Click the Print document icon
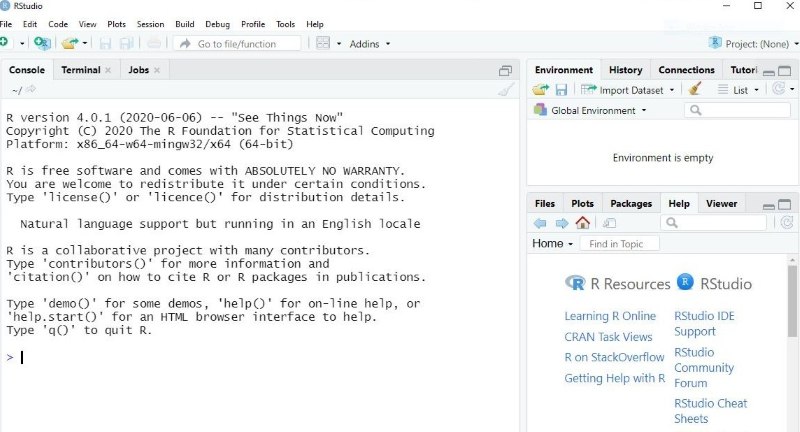The height and width of the screenshot is (432, 800). click(154, 43)
